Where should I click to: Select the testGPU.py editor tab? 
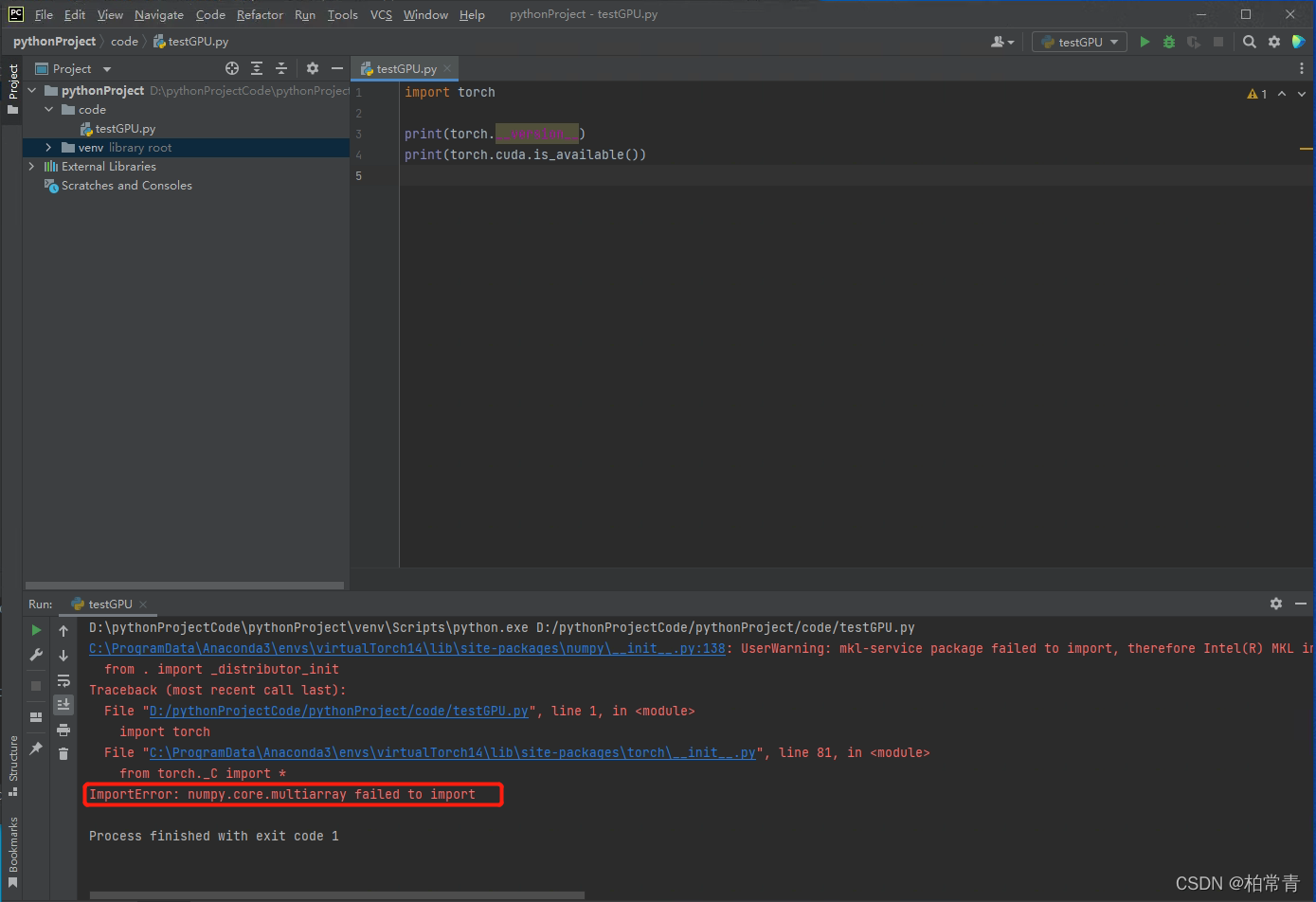click(405, 68)
